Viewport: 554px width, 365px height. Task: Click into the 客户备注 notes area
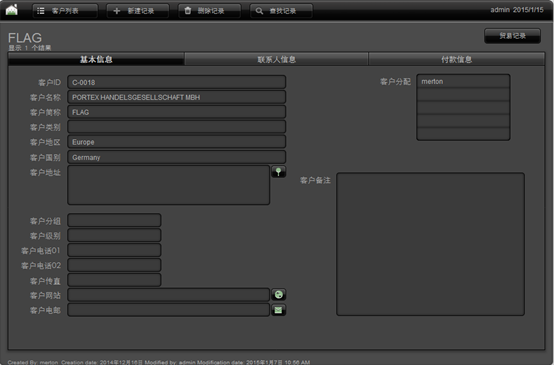click(430, 244)
